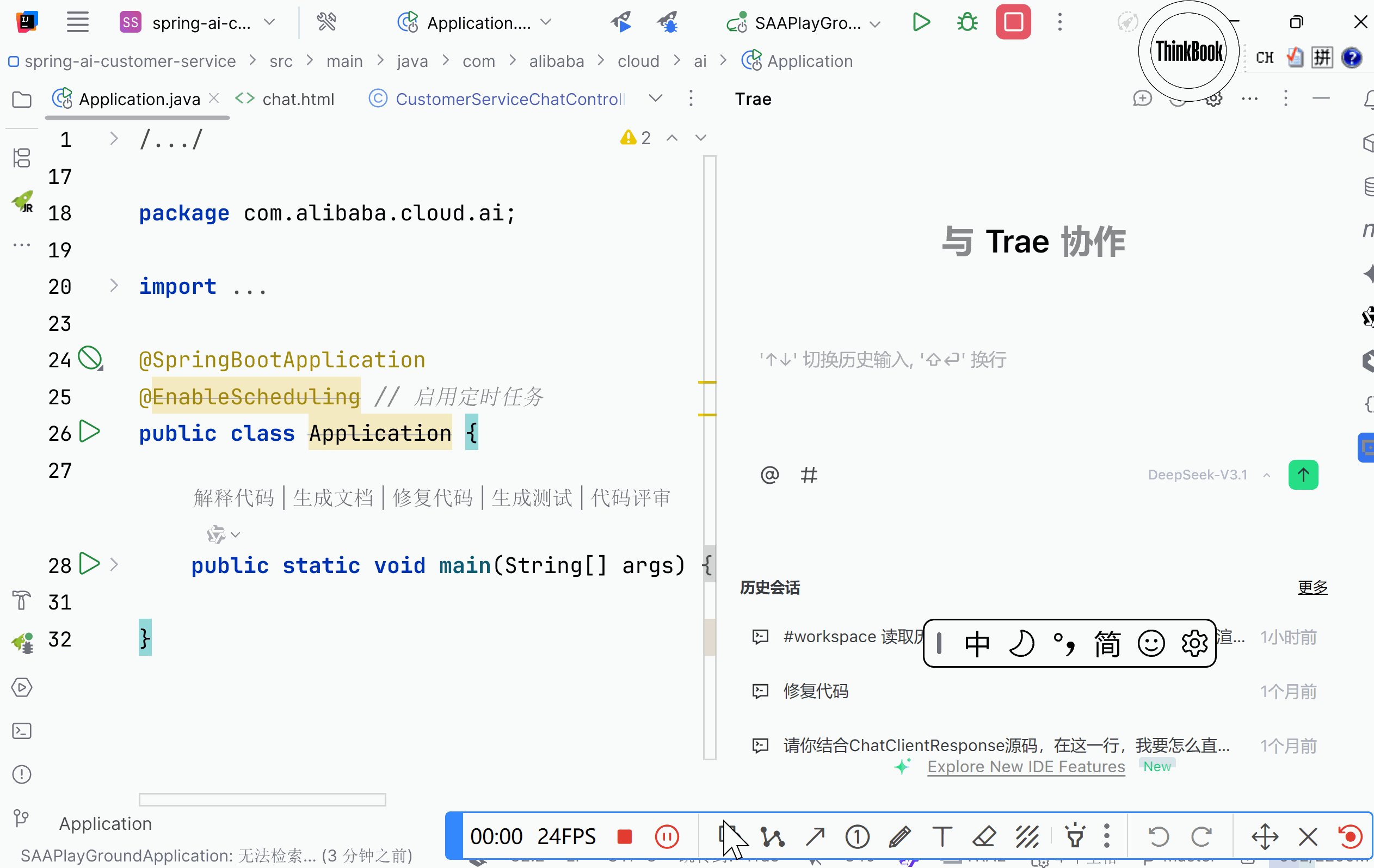The width and height of the screenshot is (1374, 868).
Task: Toggle simplified Chinese 简 in IME bar
Action: (1107, 644)
